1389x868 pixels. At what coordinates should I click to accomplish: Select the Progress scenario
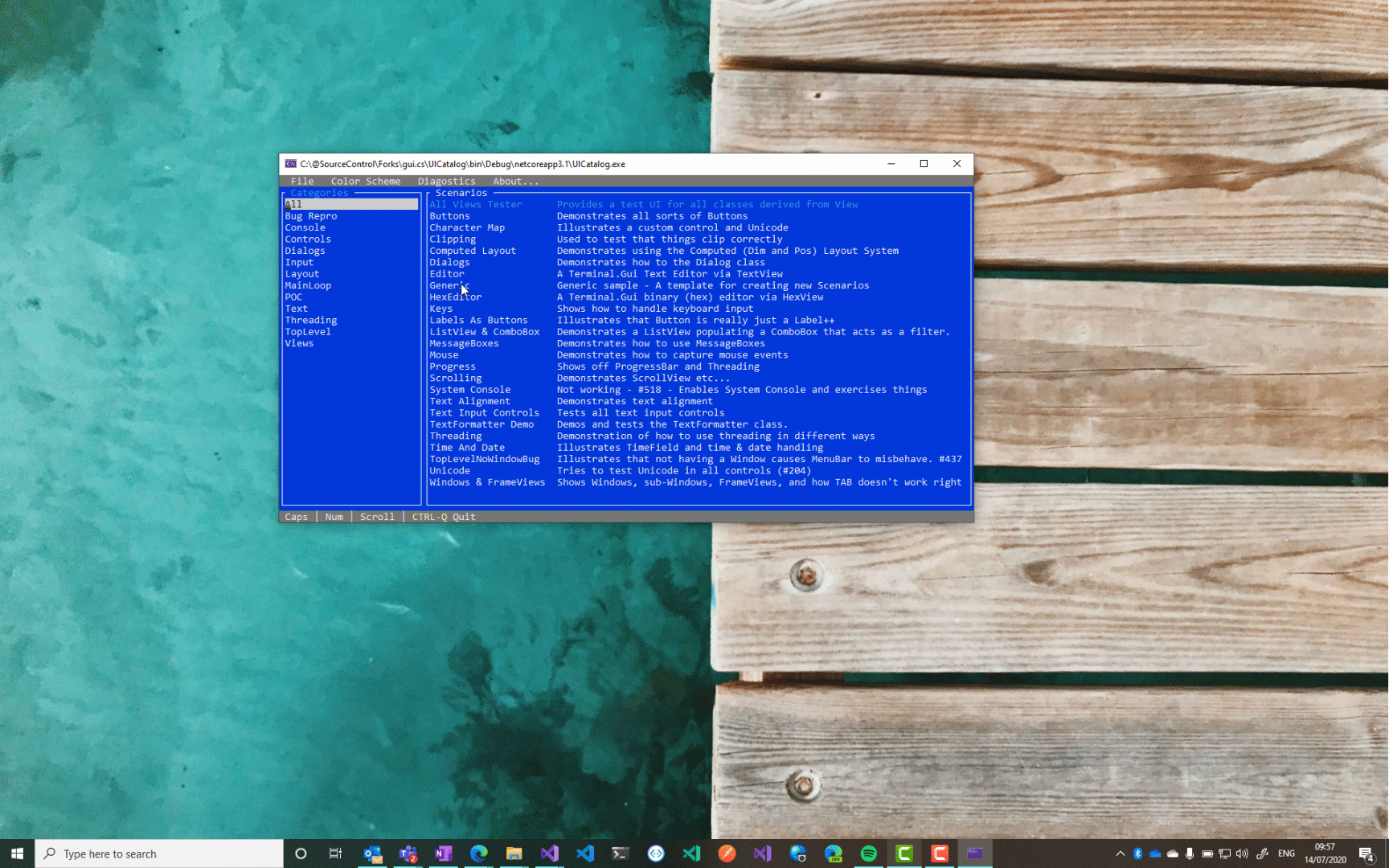click(x=453, y=366)
